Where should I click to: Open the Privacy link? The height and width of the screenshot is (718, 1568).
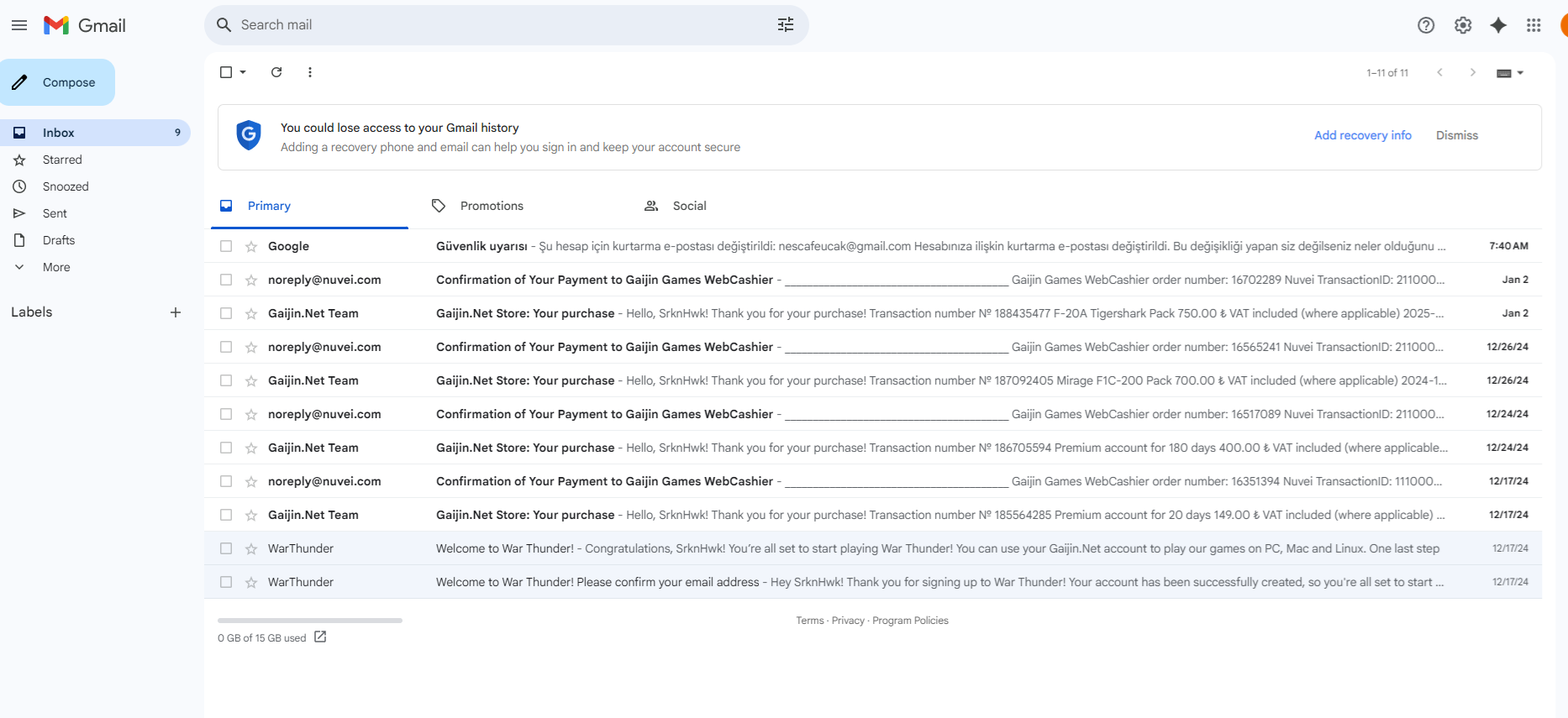tap(848, 621)
